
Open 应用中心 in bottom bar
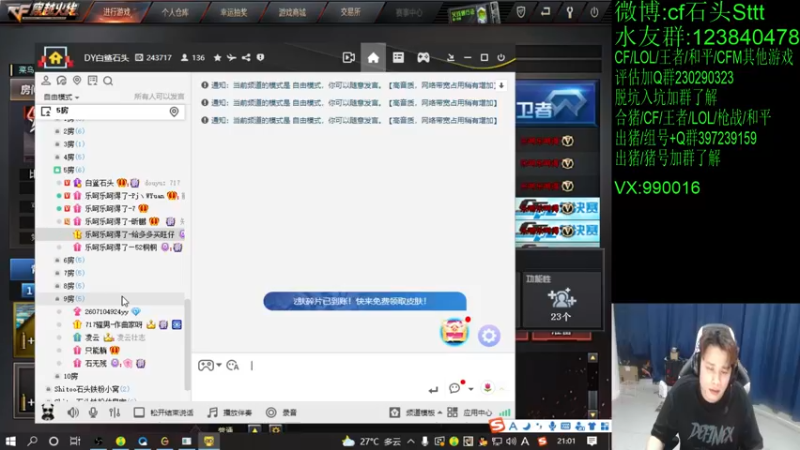pos(469,412)
